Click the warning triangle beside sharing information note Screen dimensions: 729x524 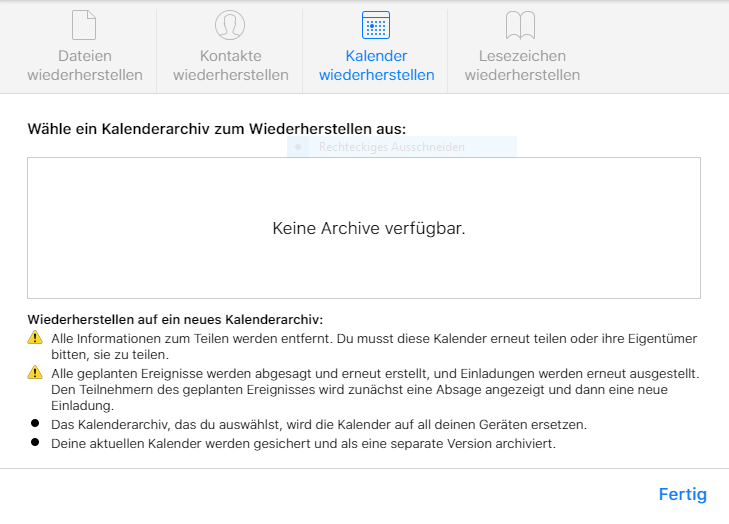click(x=34, y=339)
